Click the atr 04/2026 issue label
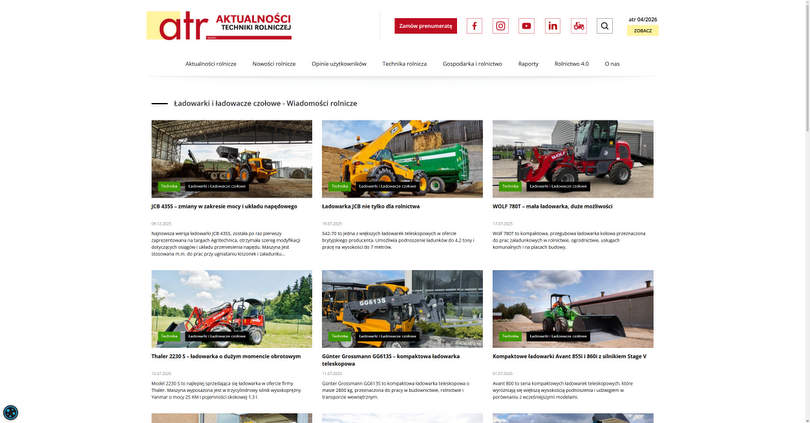The width and height of the screenshot is (810, 423). [x=643, y=20]
